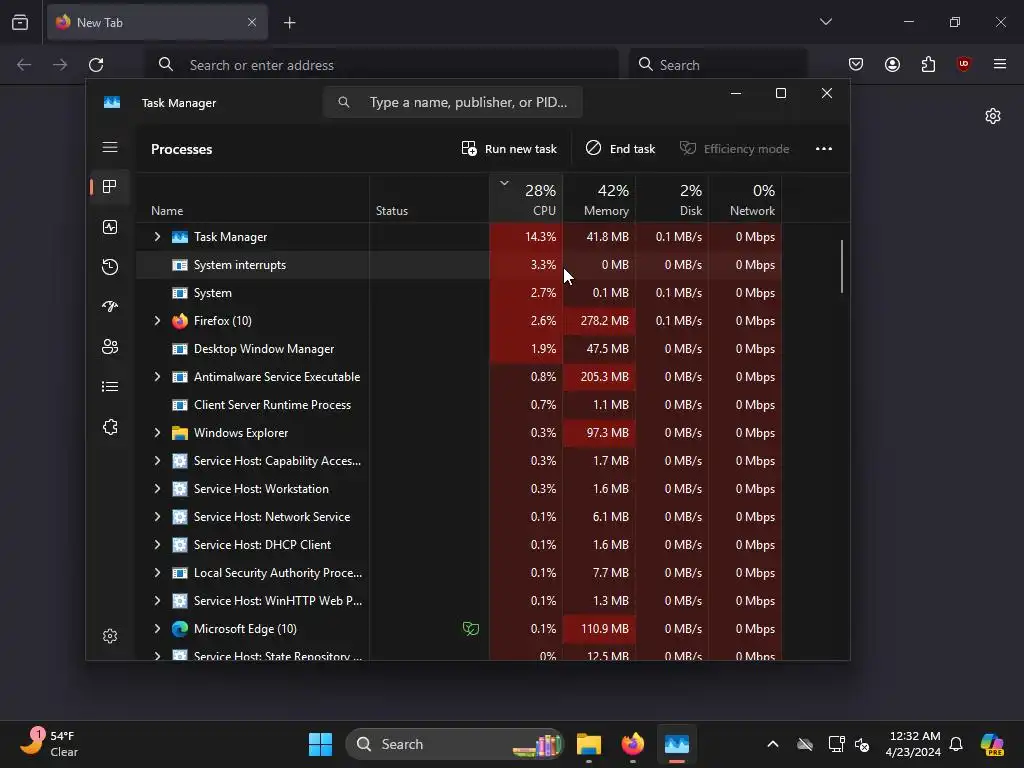Reload page in Firefox toolbar
This screenshot has height=768, width=1024.
point(96,65)
